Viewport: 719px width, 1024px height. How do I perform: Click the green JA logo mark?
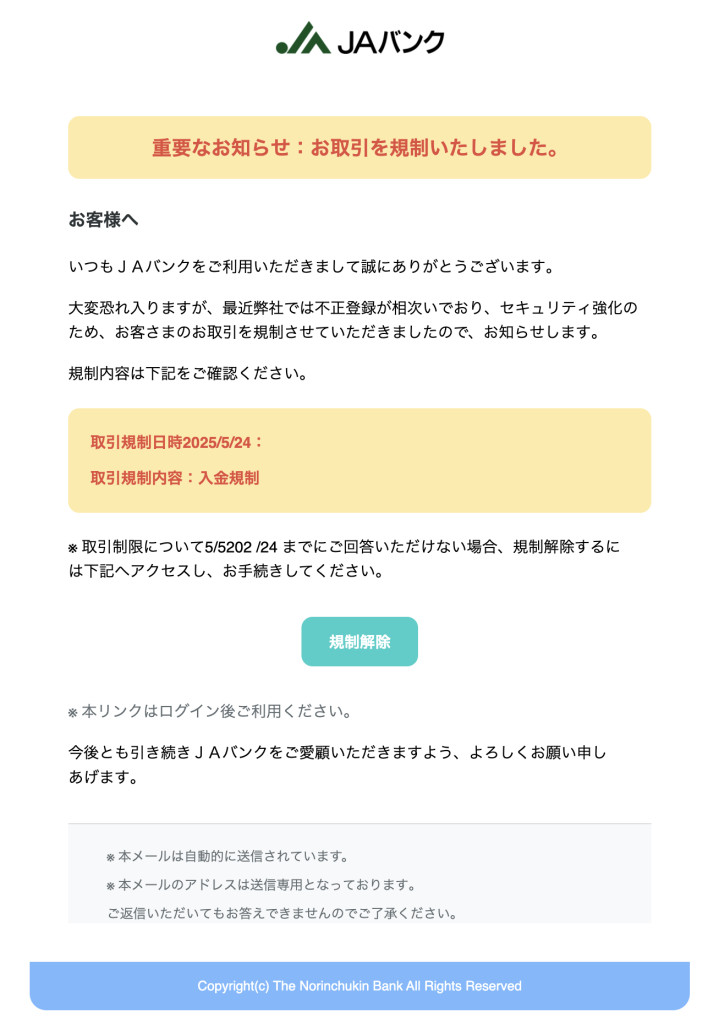[x=303, y=38]
